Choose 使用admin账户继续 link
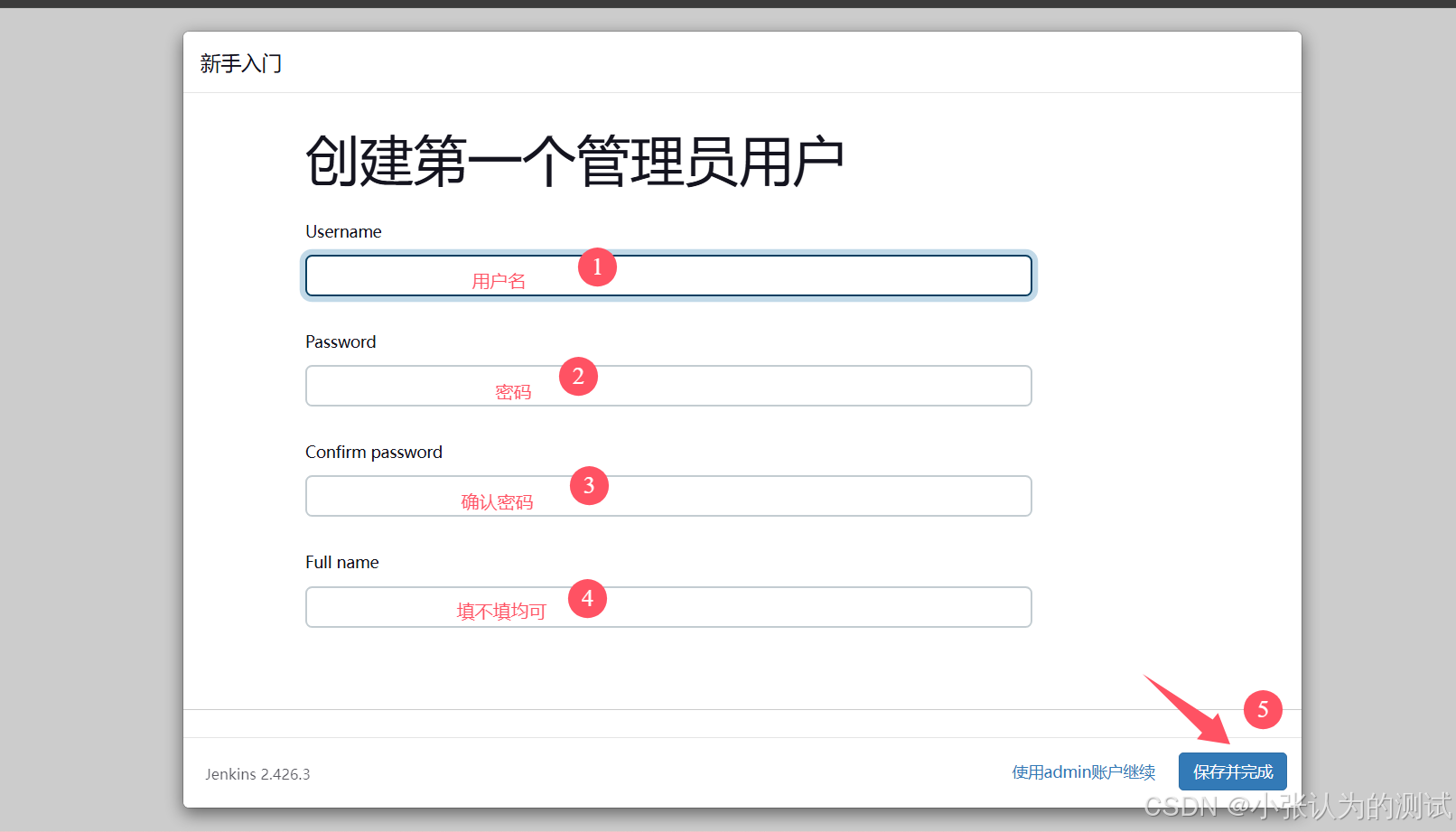The image size is (1456, 832). 1084,772
